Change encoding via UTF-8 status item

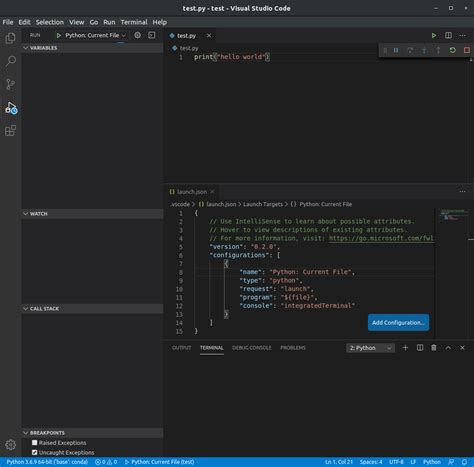(x=396, y=462)
